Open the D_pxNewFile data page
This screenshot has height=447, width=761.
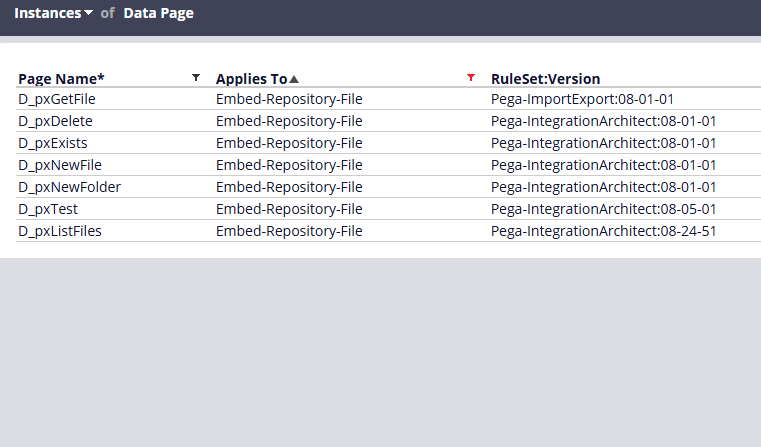point(60,165)
